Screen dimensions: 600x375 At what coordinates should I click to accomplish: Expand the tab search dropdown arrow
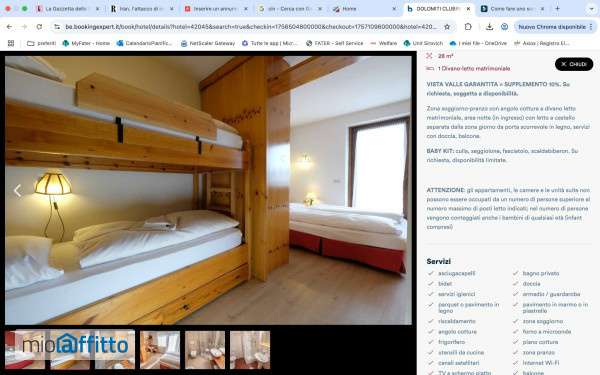click(x=591, y=8)
